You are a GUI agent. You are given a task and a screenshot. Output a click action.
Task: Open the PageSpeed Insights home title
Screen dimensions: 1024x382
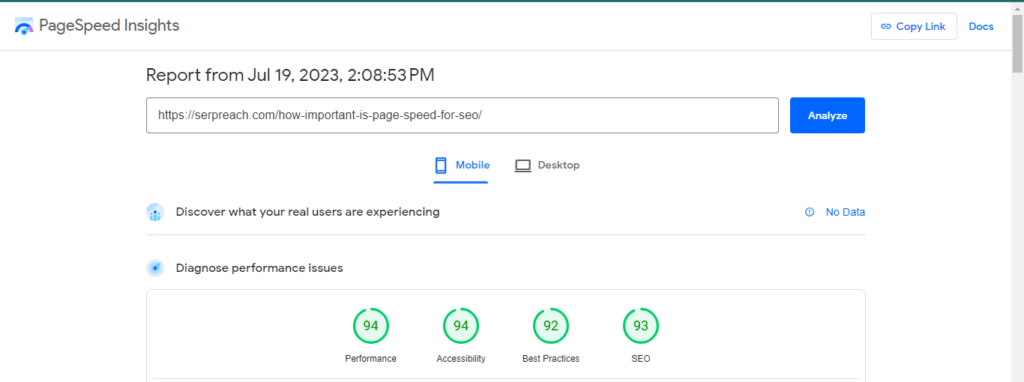coord(109,25)
